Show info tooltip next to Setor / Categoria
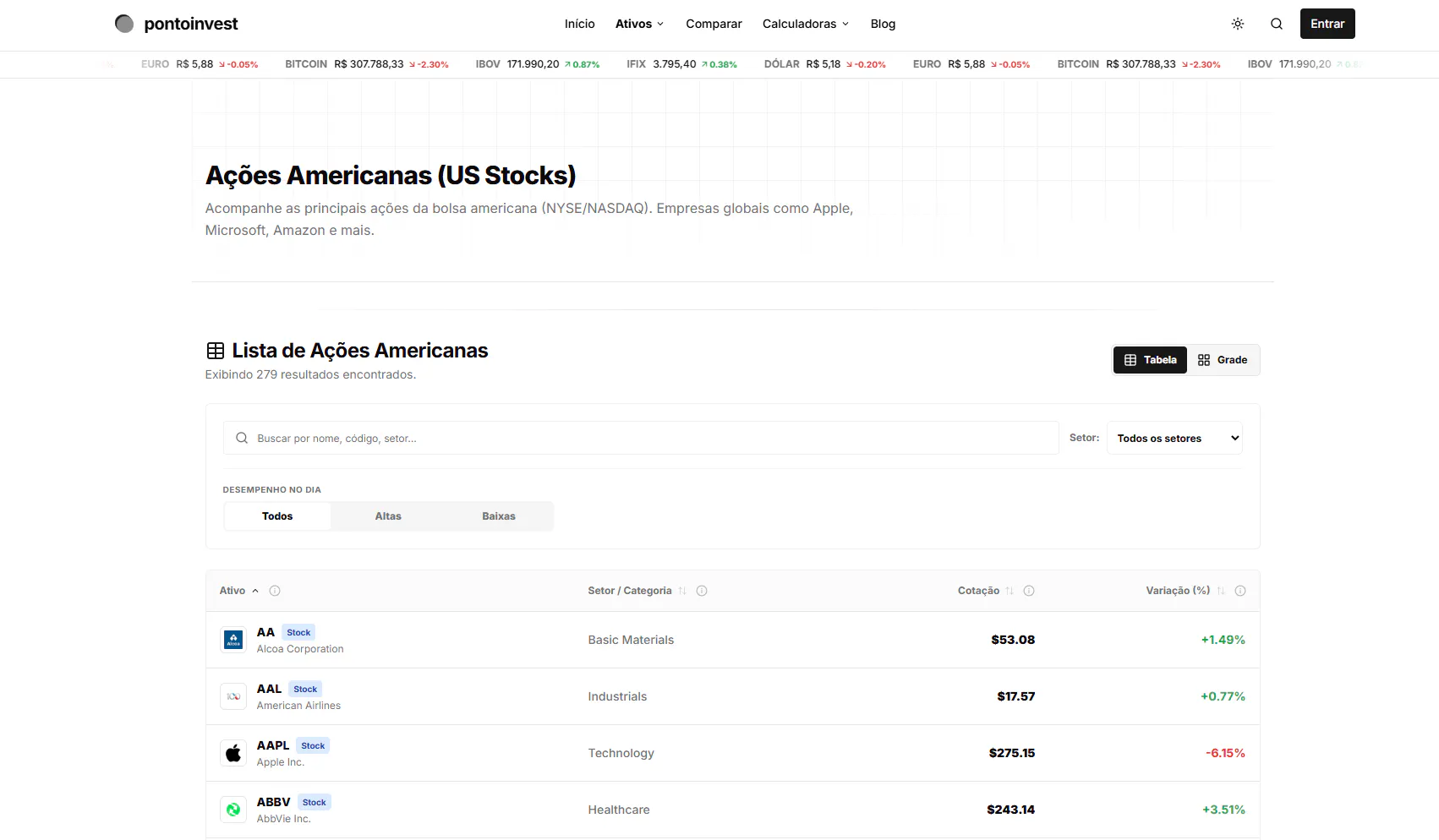Viewport: 1439px width, 840px height. click(x=702, y=591)
